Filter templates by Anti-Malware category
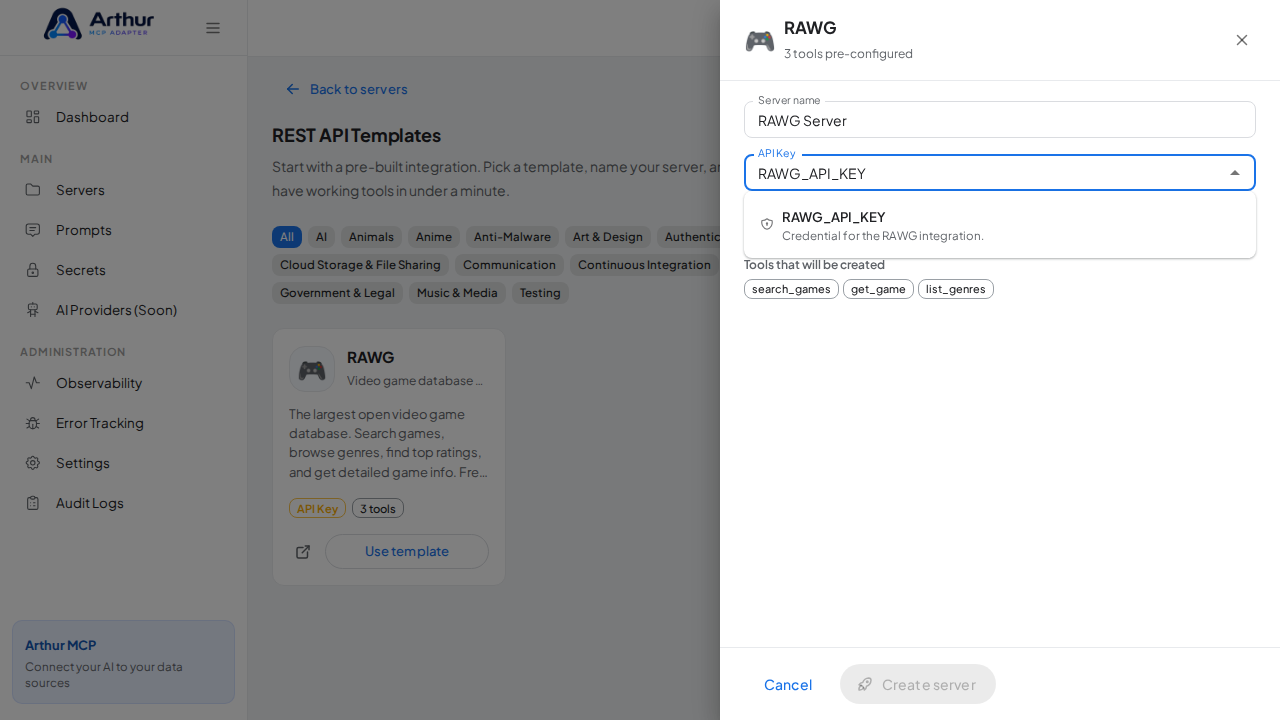This screenshot has width=1280, height=720. [512, 237]
